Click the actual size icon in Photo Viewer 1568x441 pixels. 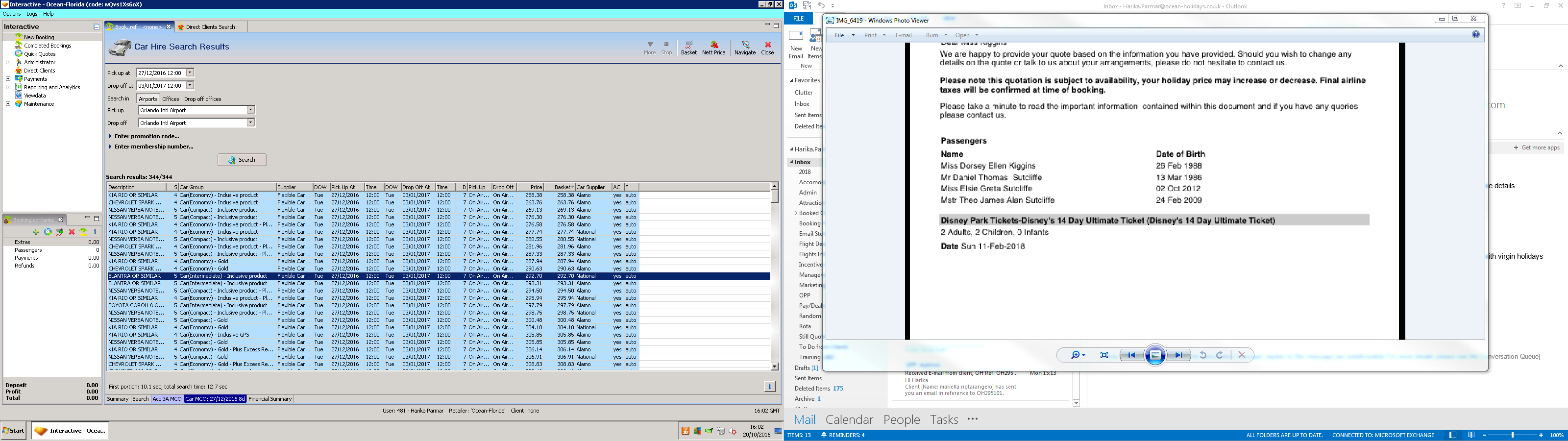pos(1104,355)
